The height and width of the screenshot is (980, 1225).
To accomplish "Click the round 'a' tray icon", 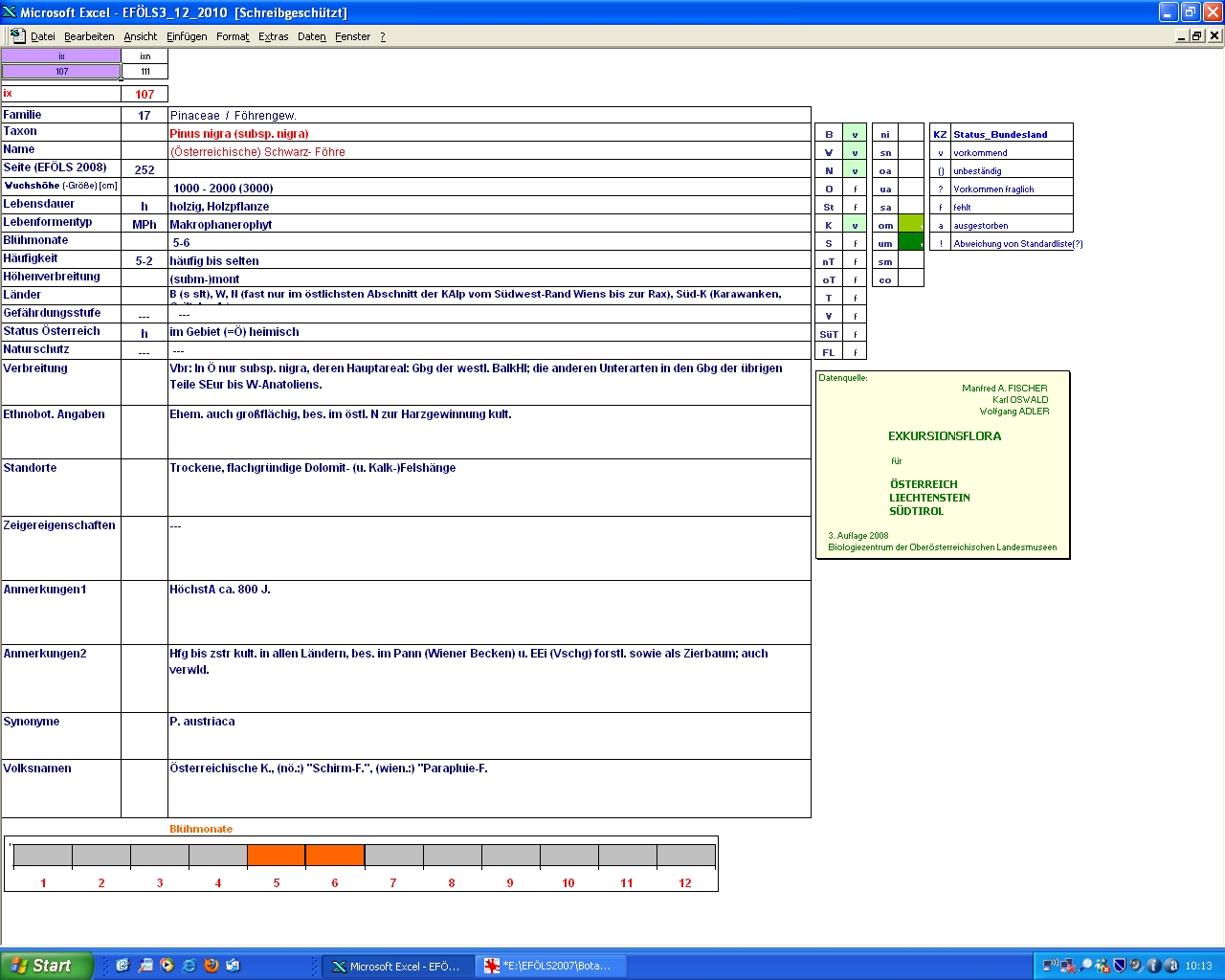I will click(1171, 966).
